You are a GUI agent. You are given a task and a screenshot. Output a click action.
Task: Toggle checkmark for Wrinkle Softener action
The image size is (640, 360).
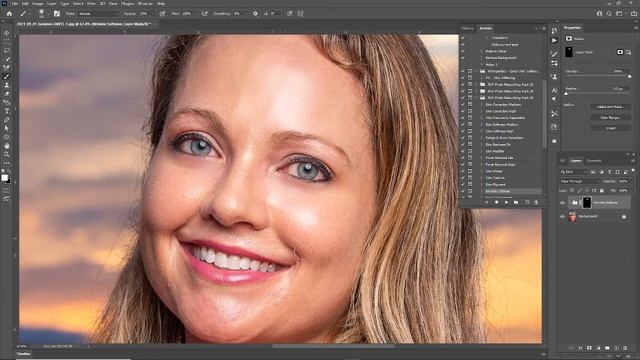(x=463, y=191)
